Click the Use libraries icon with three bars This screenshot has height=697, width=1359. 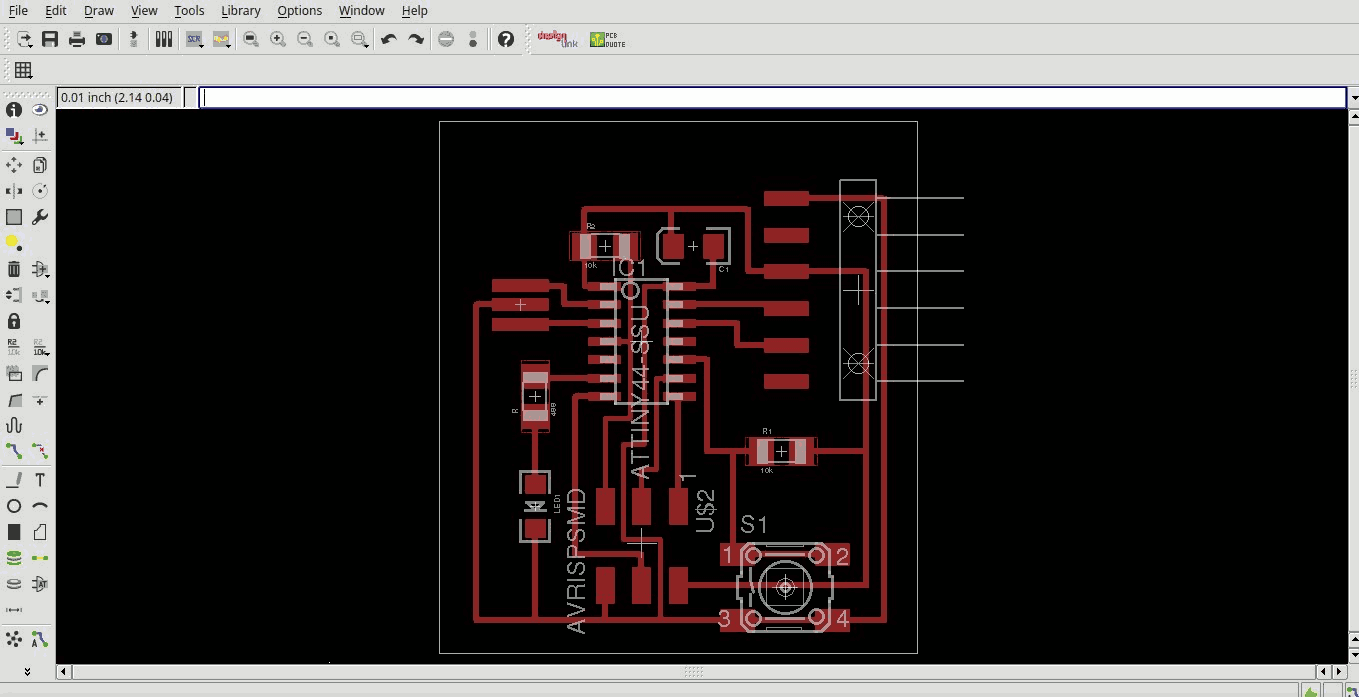[164, 39]
